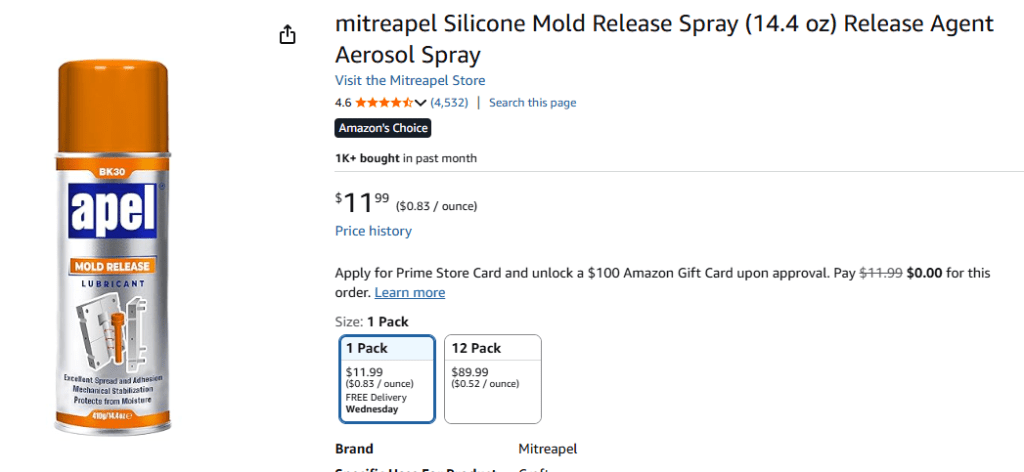Viewport: 1024px width, 472px height.
Task: Click the 4.6 rating number
Action: 343,103
